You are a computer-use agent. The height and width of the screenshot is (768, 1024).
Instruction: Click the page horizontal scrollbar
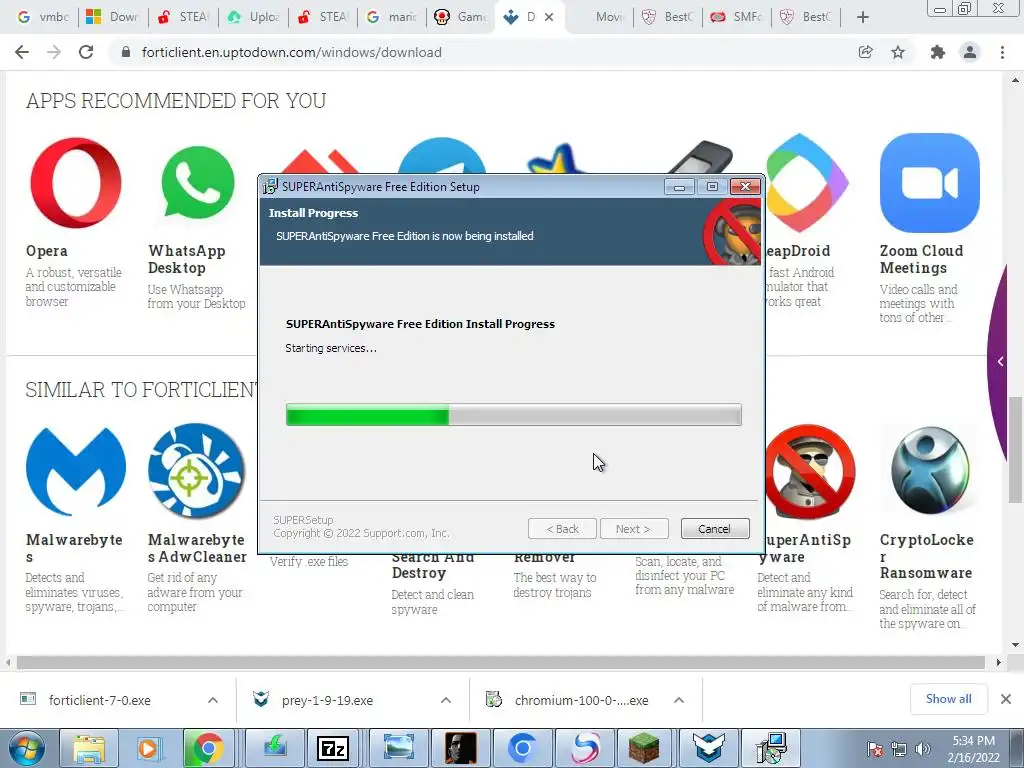pyautogui.click(x=501, y=662)
